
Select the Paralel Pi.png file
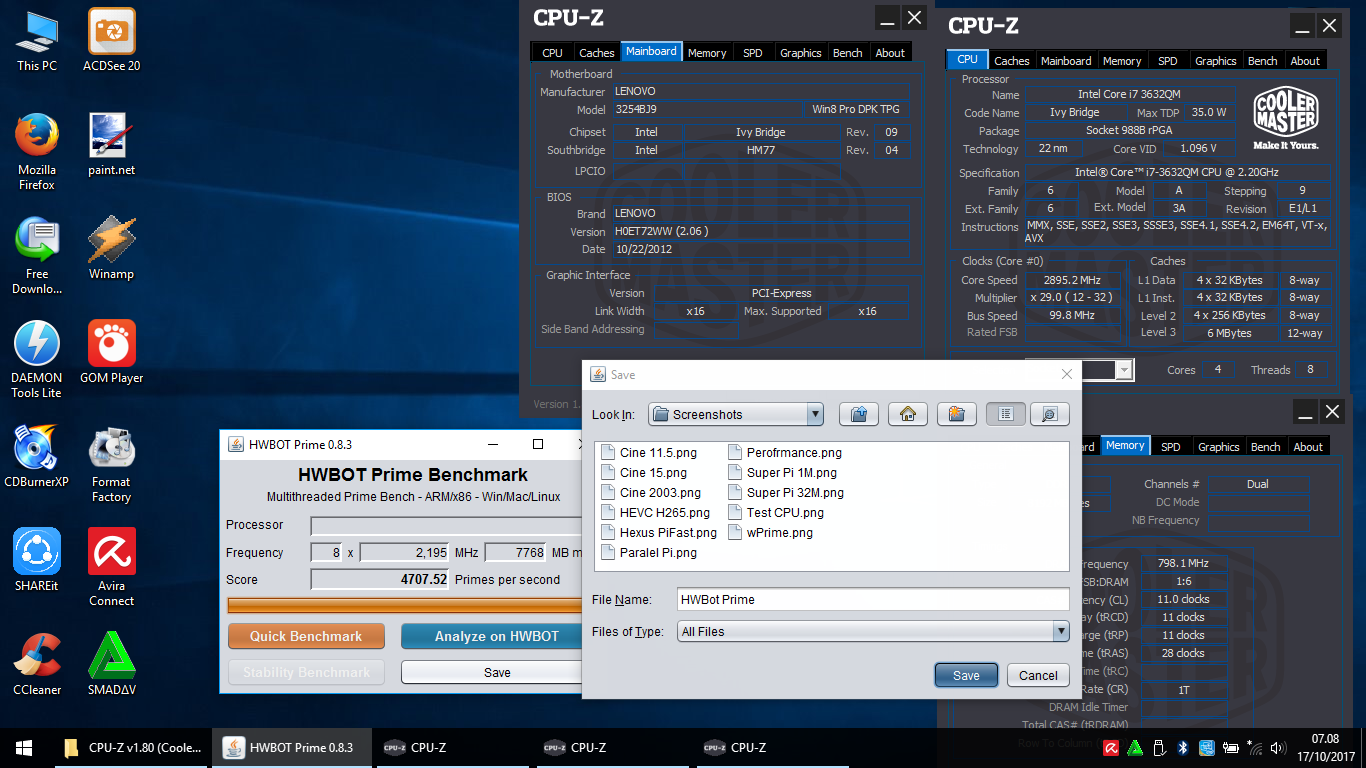coord(650,553)
